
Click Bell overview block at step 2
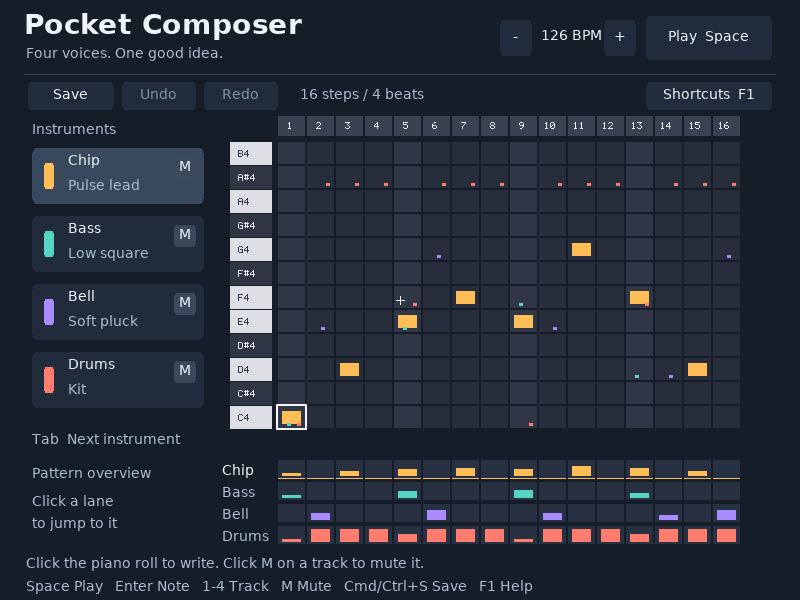point(320,516)
